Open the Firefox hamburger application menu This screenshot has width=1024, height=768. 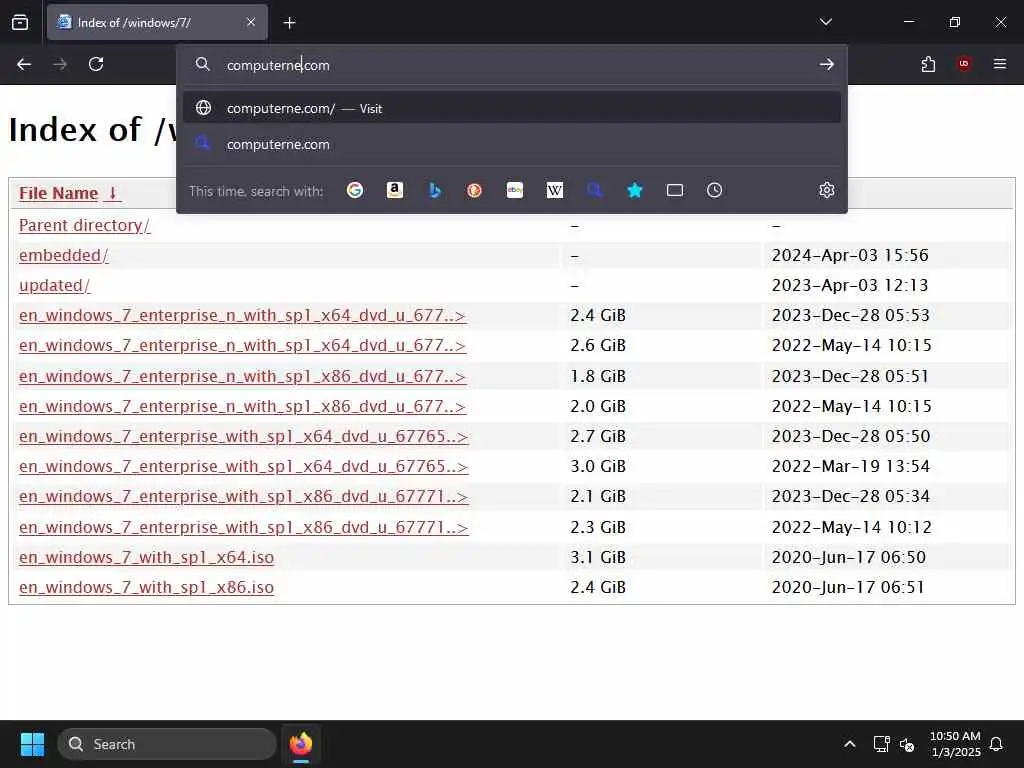(x=1000, y=64)
